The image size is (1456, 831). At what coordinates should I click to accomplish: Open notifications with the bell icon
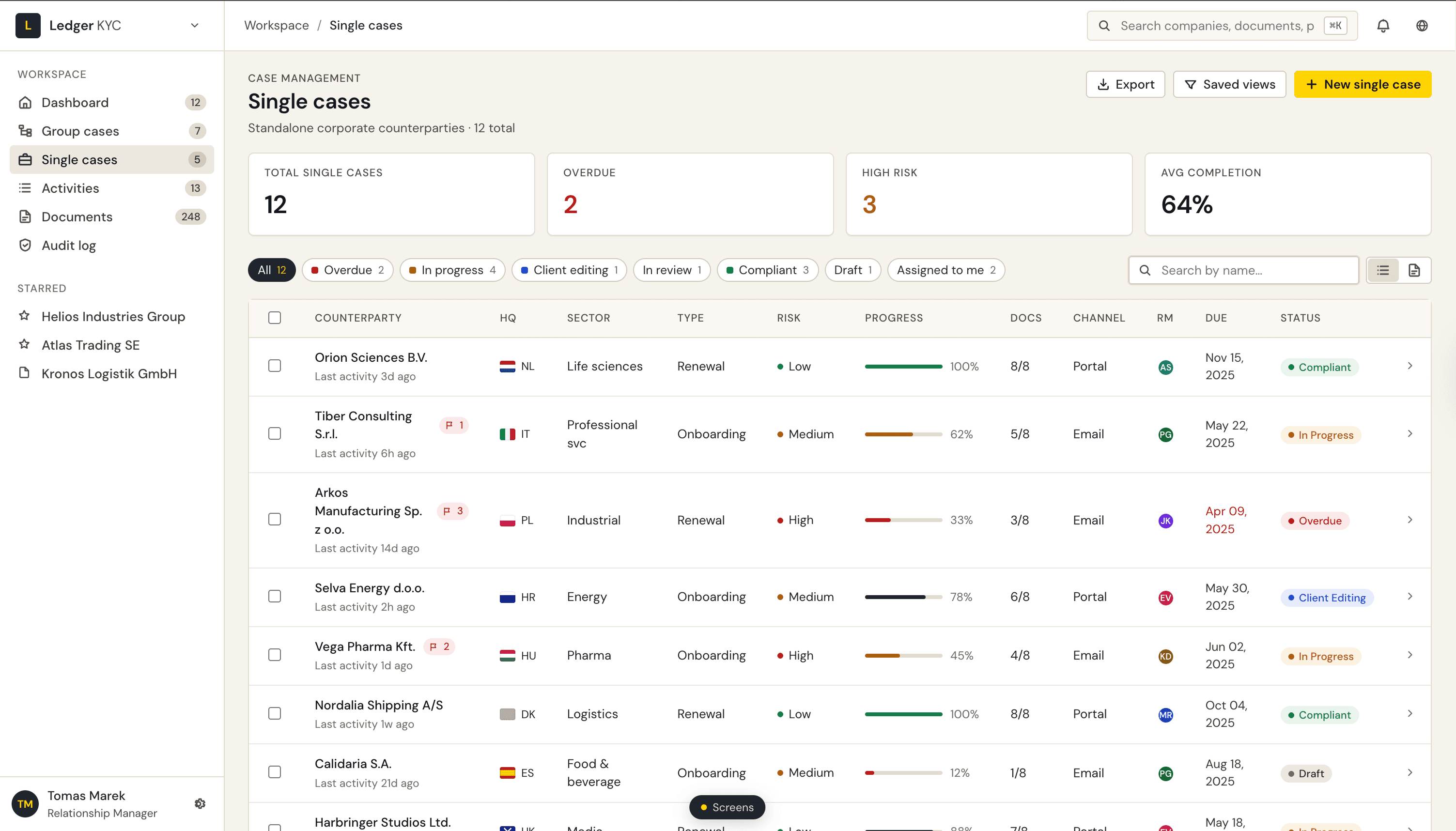click(x=1382, y=25)
